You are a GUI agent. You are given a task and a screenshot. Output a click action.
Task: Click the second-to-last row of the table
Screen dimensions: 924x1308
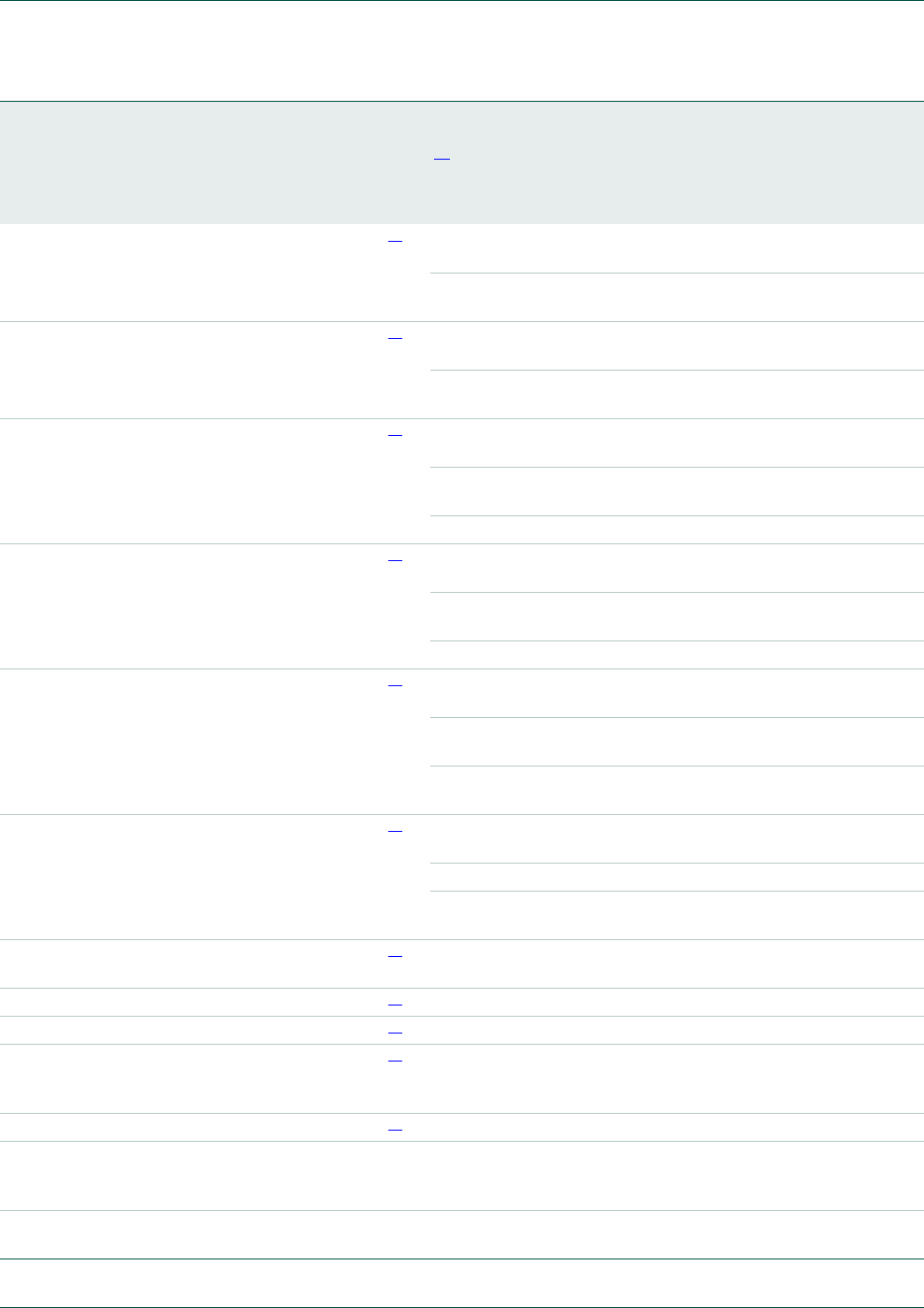pos(462,1234)
